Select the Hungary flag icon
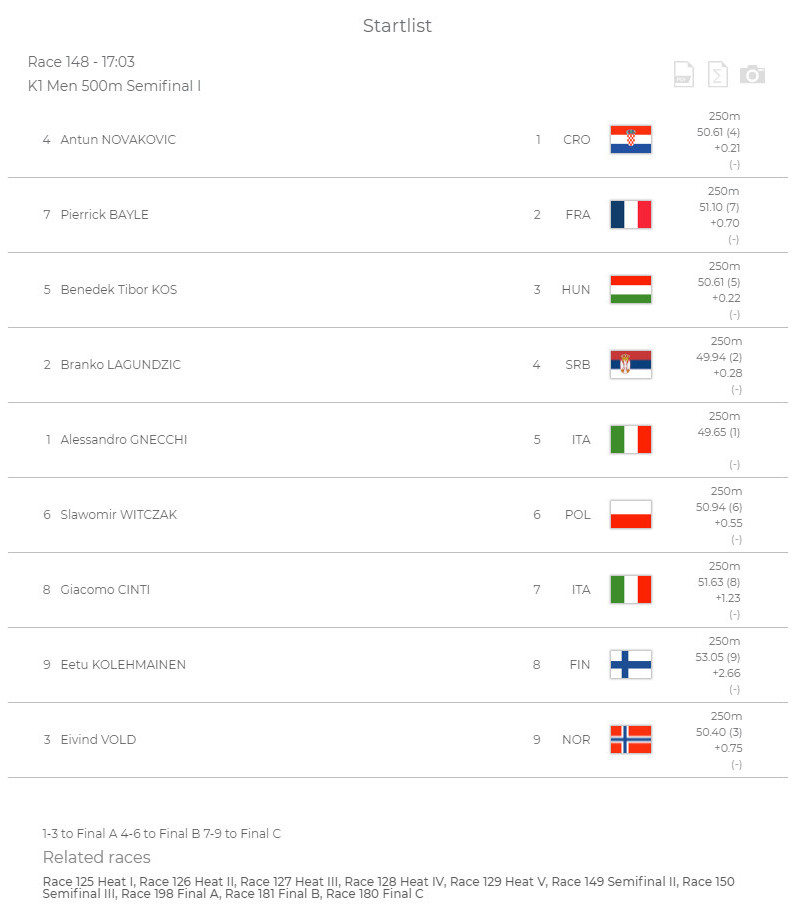 (631, 290)
